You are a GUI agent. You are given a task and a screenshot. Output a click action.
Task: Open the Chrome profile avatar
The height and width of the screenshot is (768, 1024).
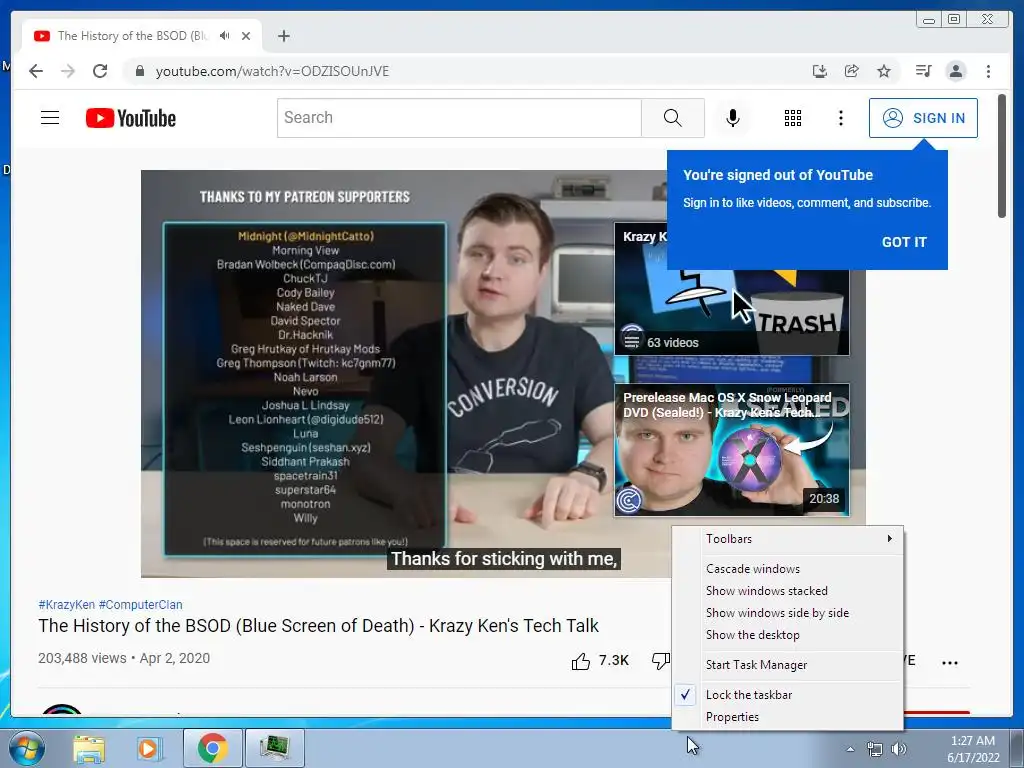pyautogui.click(x=955, y=71)
